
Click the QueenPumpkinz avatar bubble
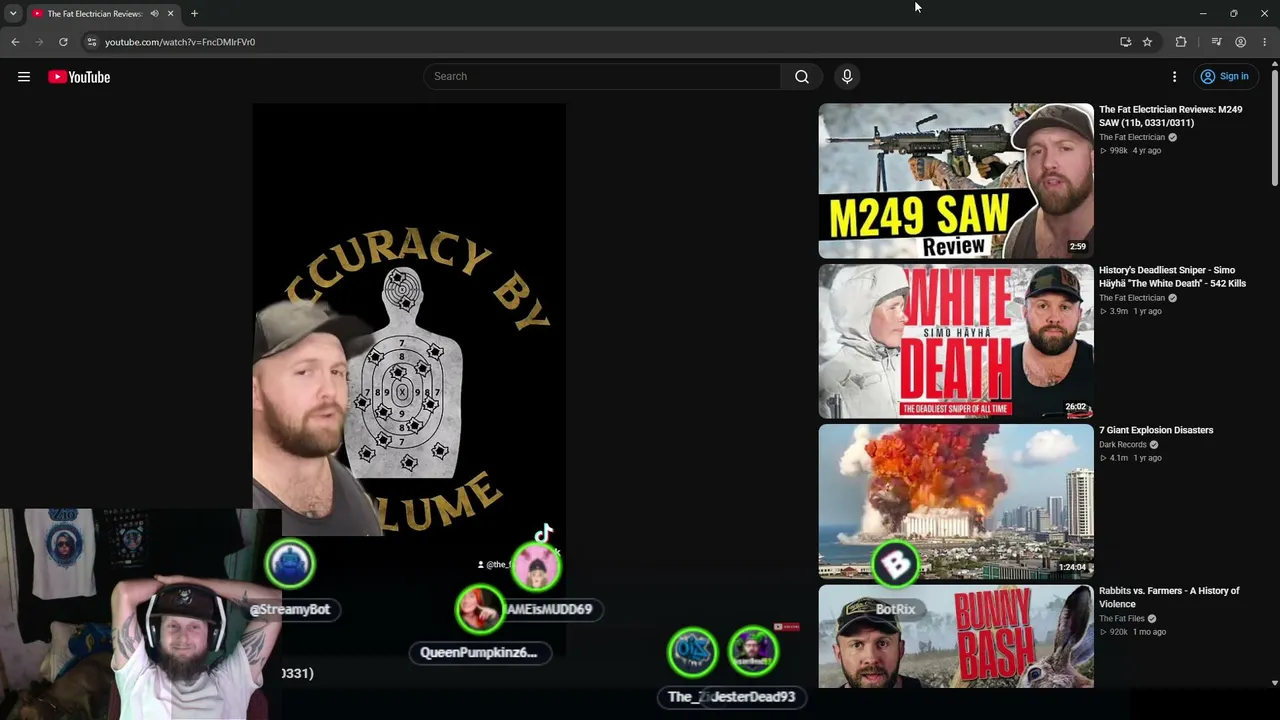pyautogui.click(x=480, y=609)
